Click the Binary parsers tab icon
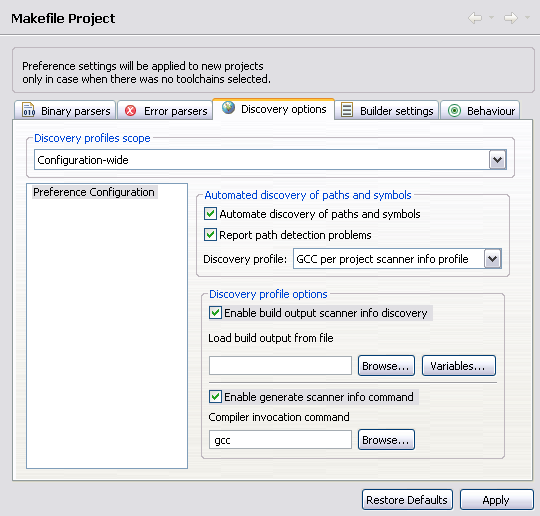 pyautogui.click(x=28, y=110)
